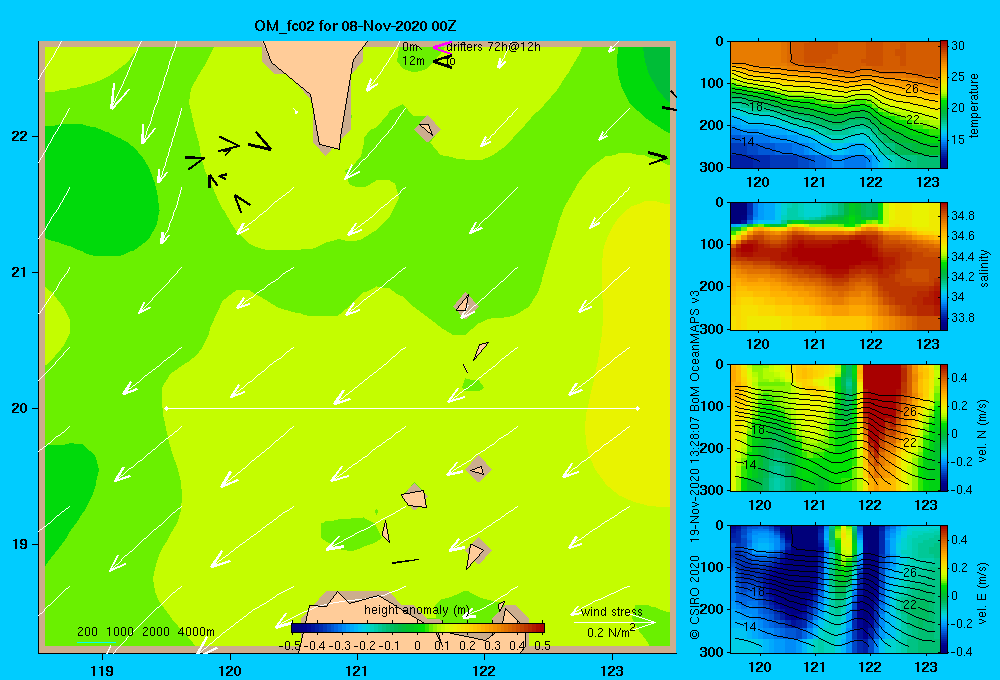Click the 'drifters 72h@12h' legend label
The image size is (1000, 680).
494,47
